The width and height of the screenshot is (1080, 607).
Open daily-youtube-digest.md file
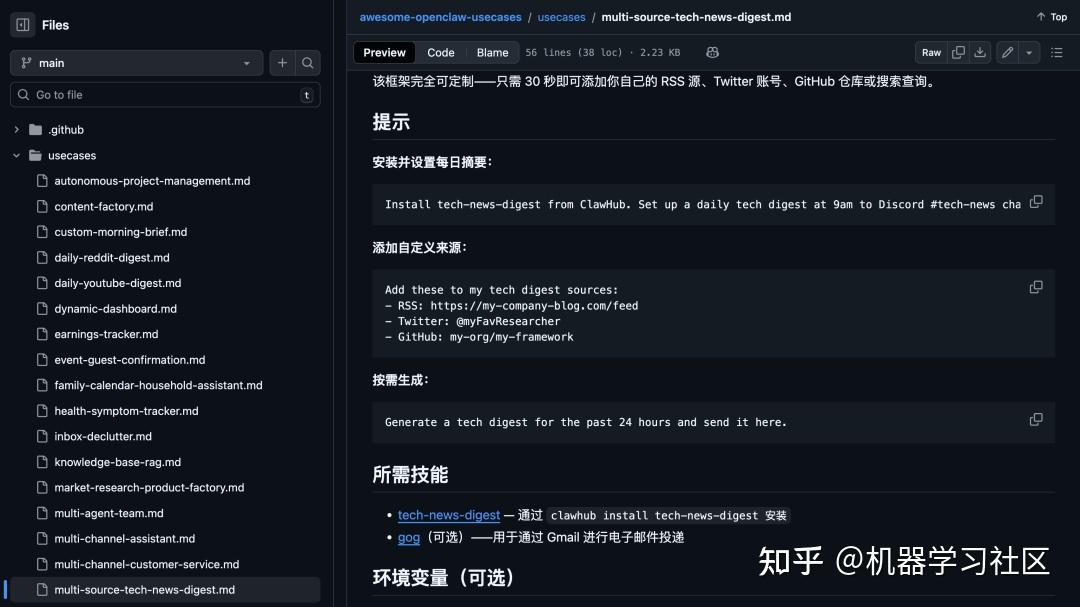118,283
